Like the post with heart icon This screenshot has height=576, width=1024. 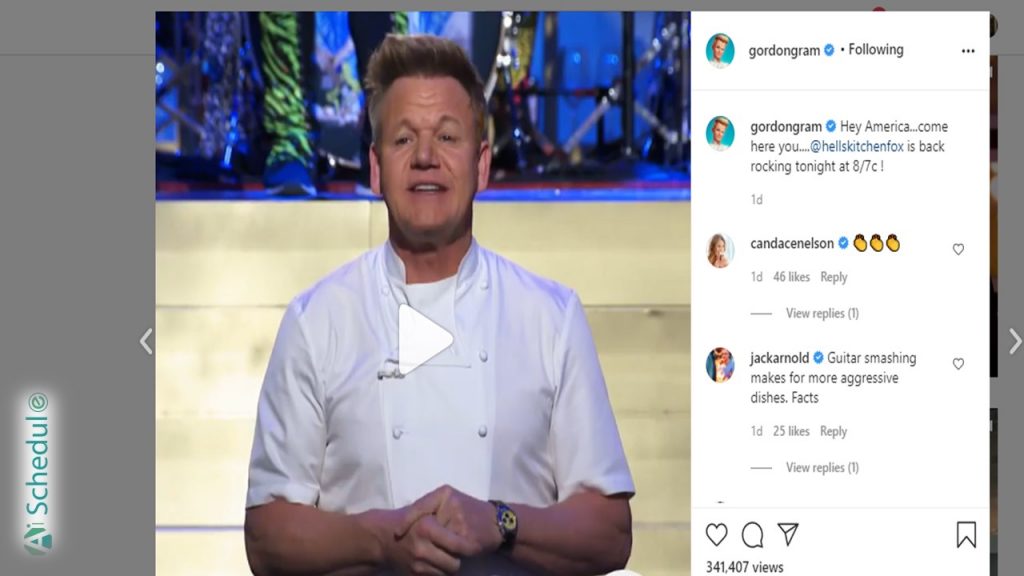(716, 534)
